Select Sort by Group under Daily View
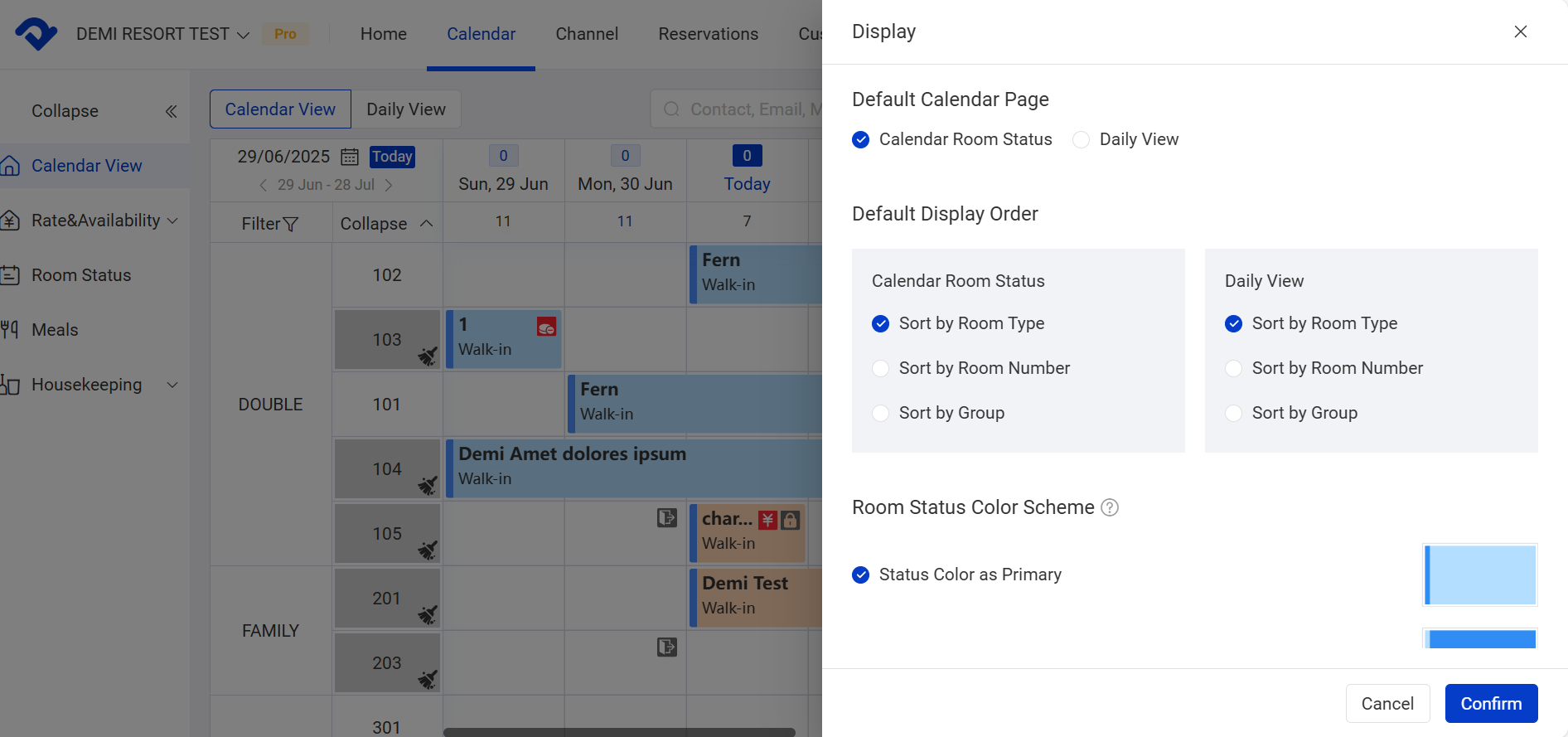The width and height of the screenshot is (1568, 737). click(x=1234, y=413)
